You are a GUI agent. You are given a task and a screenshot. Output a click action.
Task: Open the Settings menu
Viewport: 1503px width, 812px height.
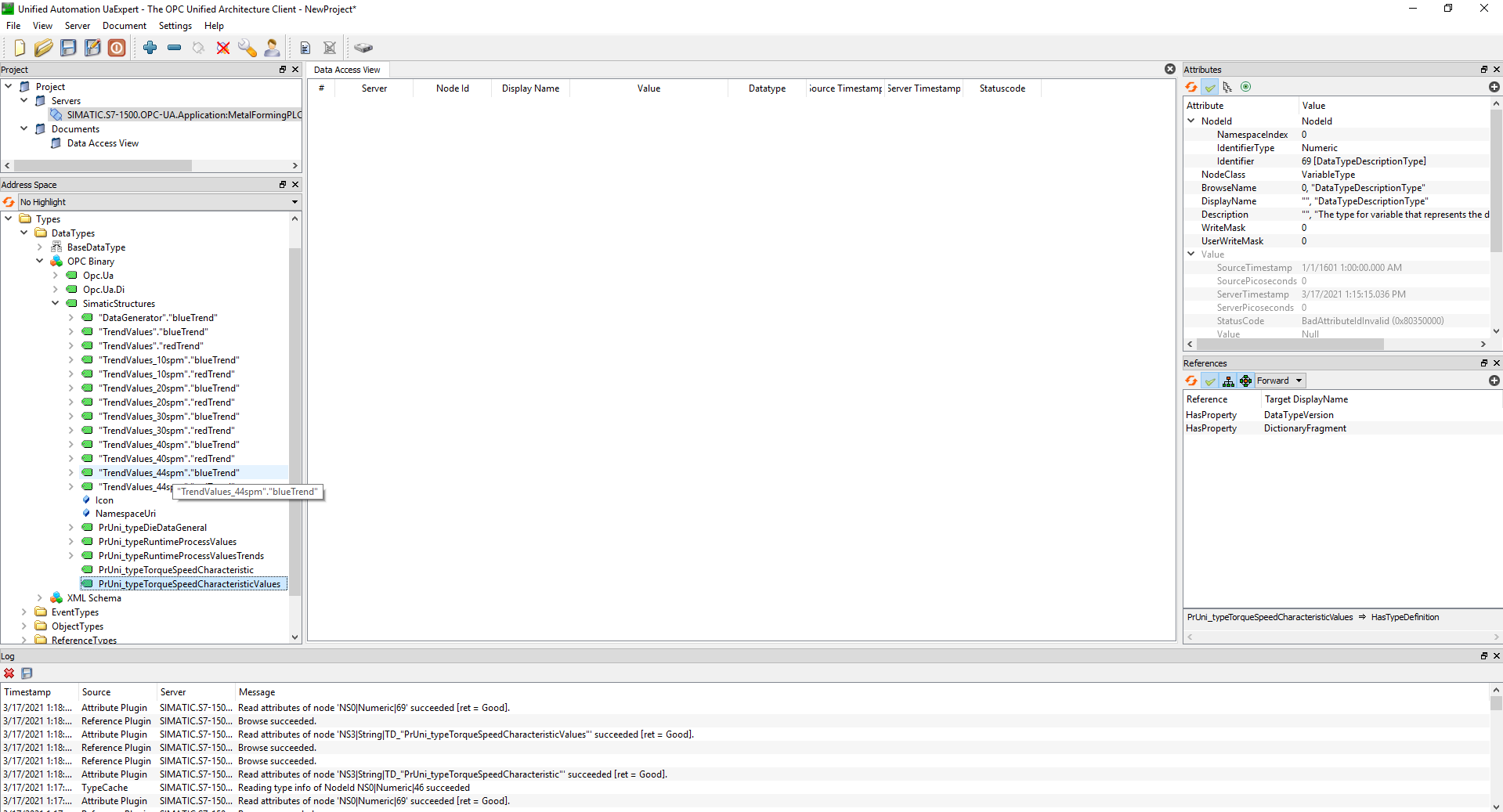pyautogui.click(x=175, y=26)
